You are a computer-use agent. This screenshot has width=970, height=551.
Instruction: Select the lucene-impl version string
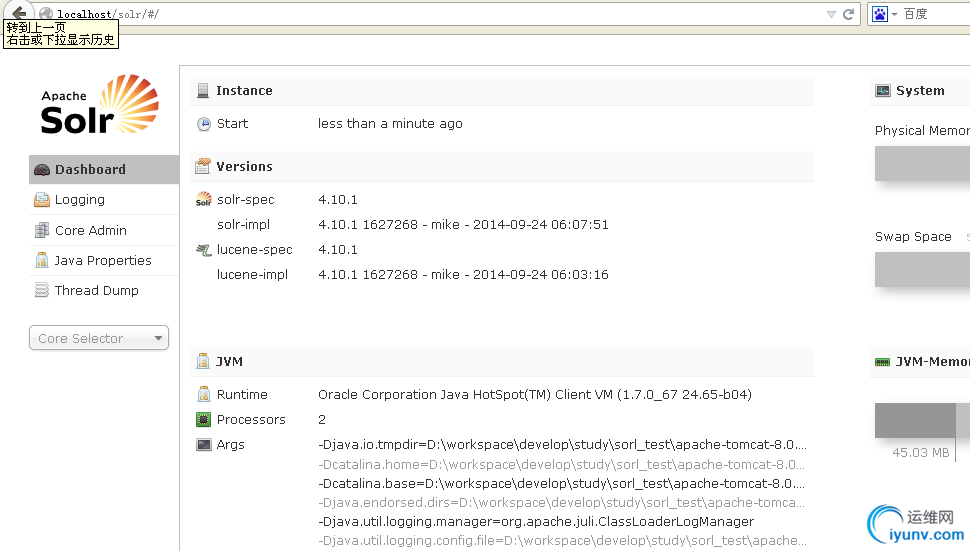coord(463,275)
